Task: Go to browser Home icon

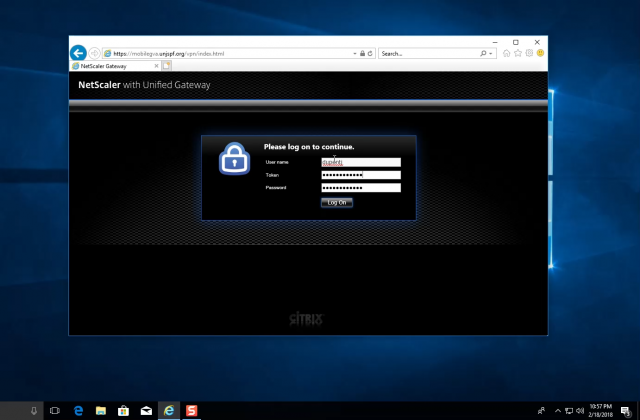Action: click(x=507, y=53)
